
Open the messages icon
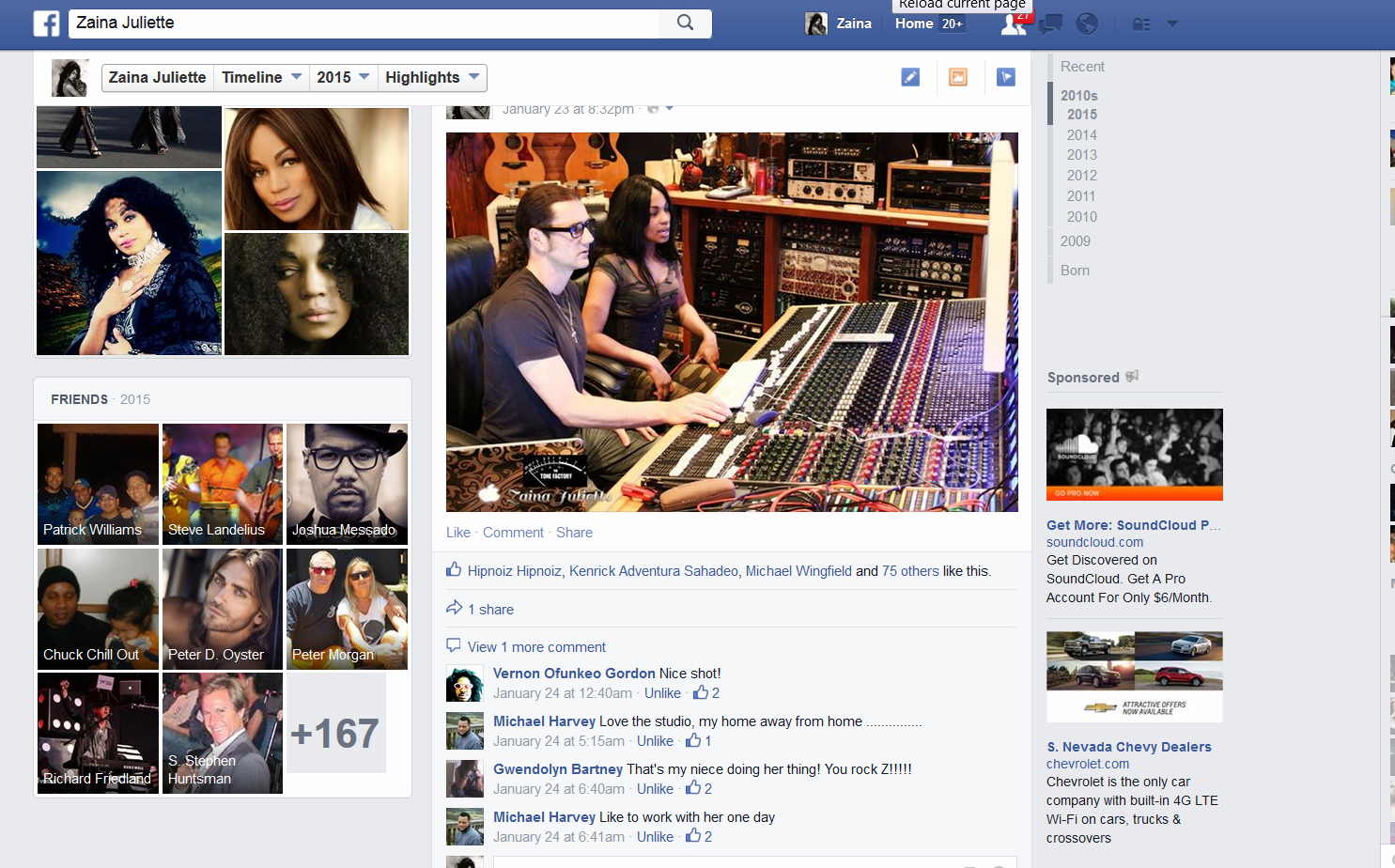(x=1050, y=23)
